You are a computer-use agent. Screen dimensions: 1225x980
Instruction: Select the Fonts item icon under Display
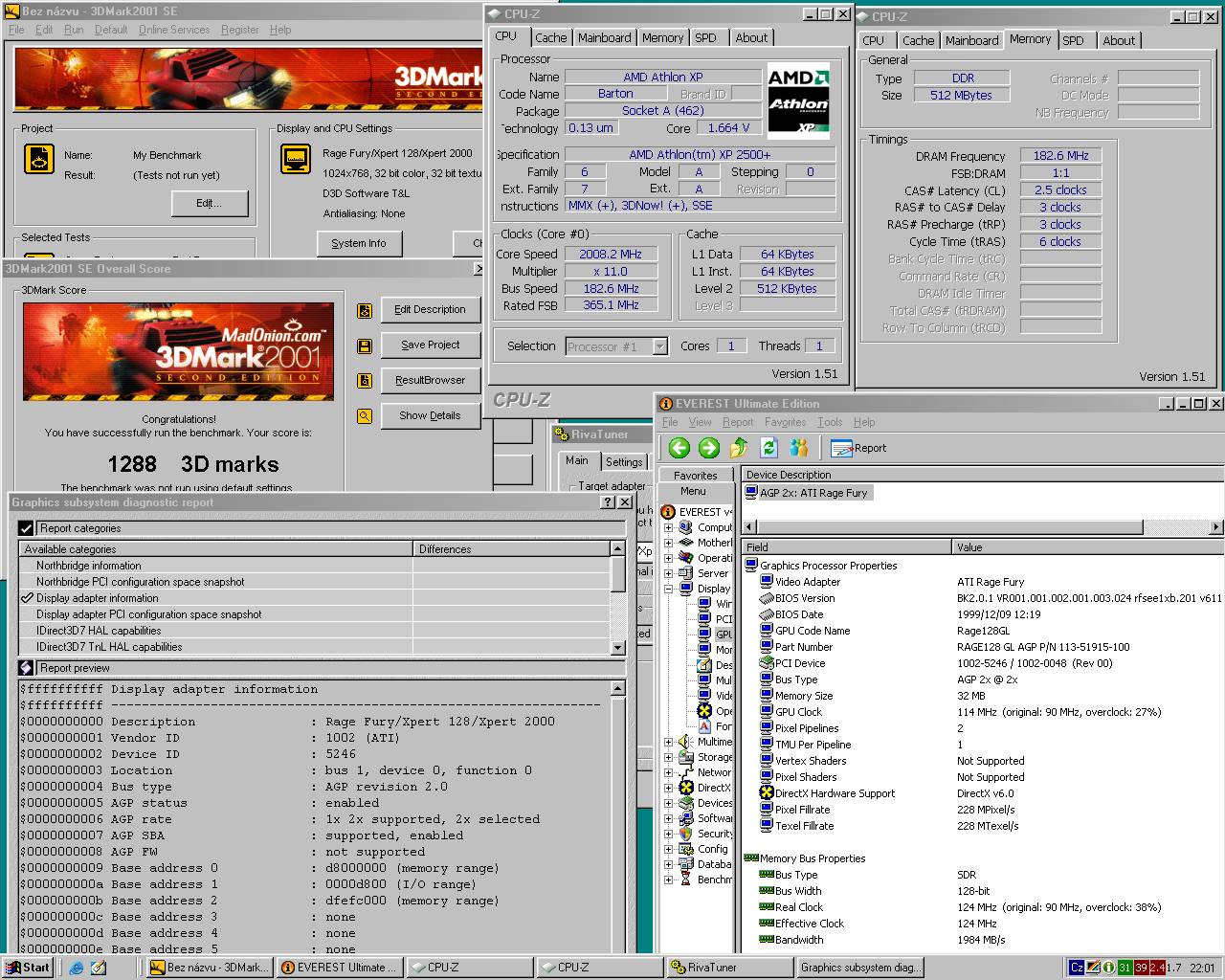coord(704,726)
